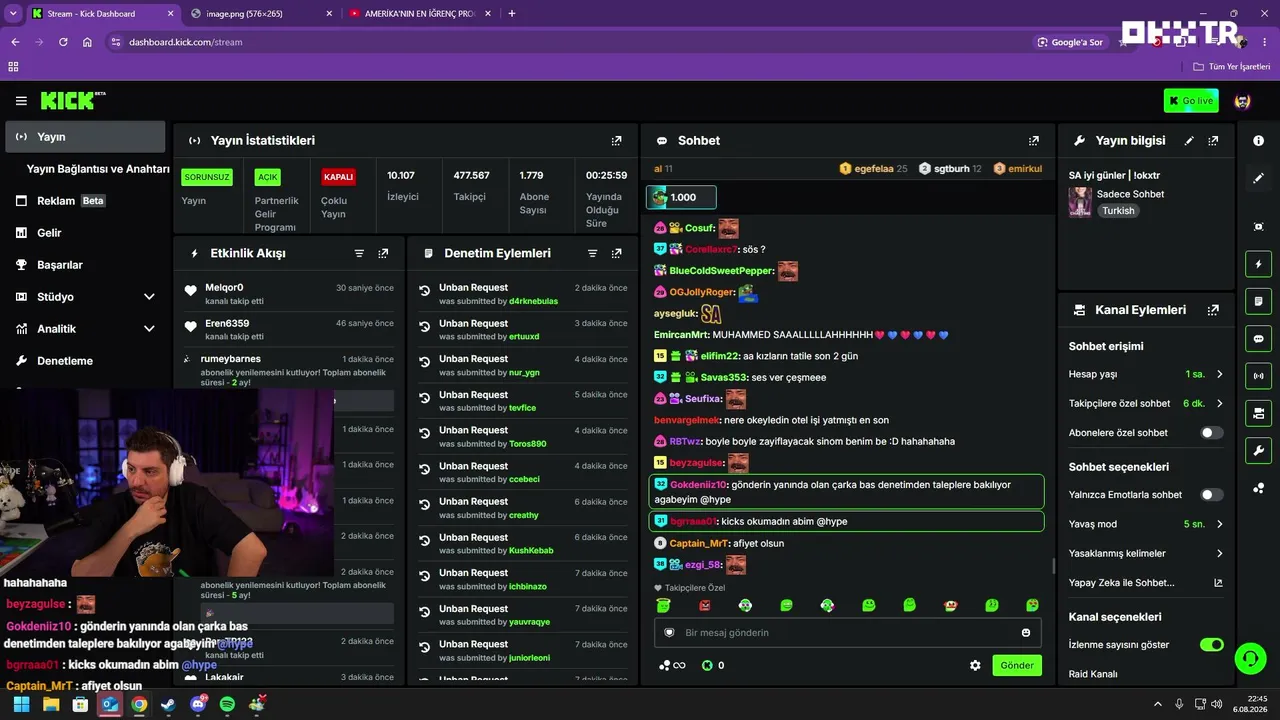Expand the Stüdyo sidebar section

click(x=149, y=297)
